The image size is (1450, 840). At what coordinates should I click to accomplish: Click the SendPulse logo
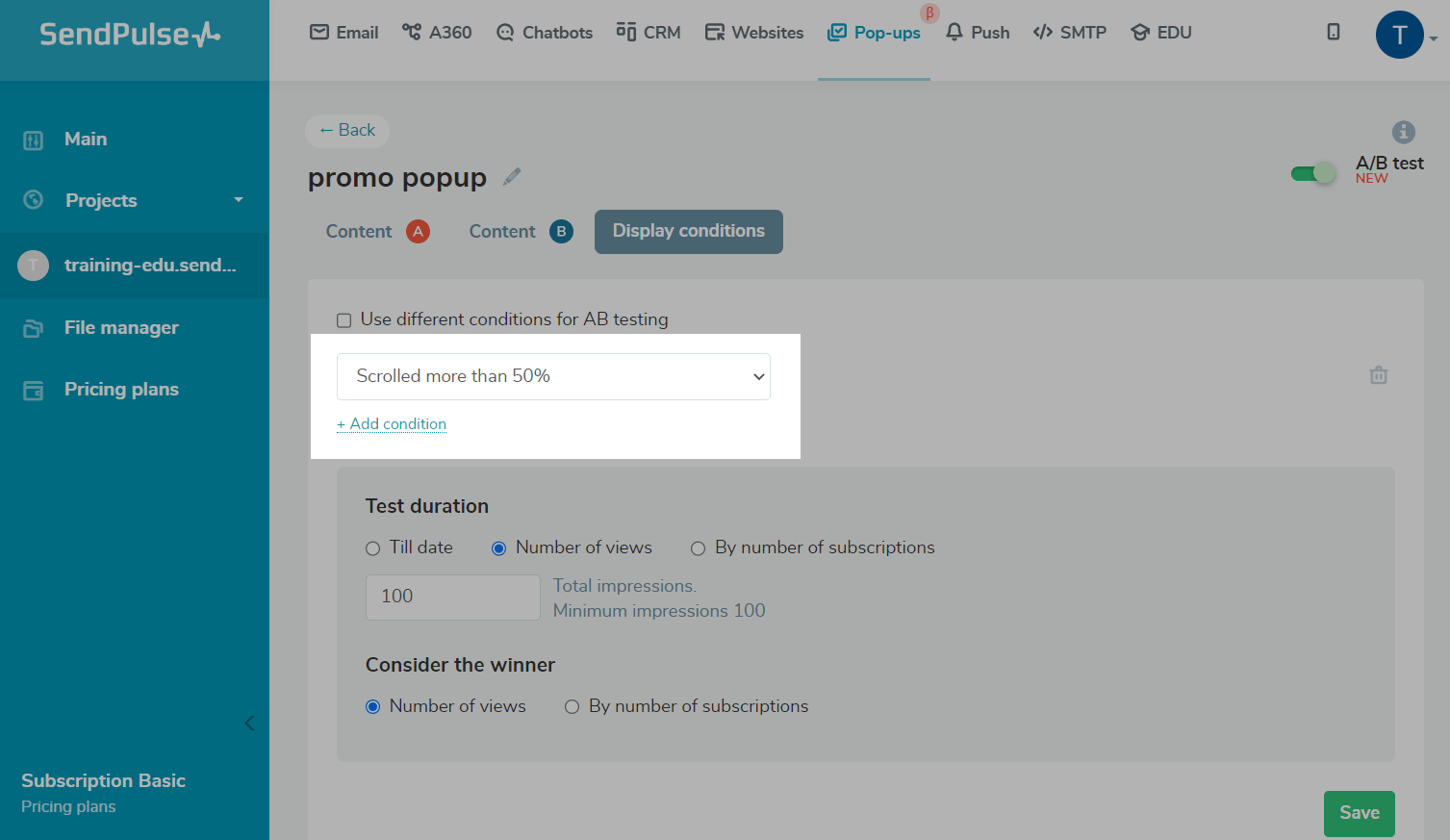pos(130,36)
